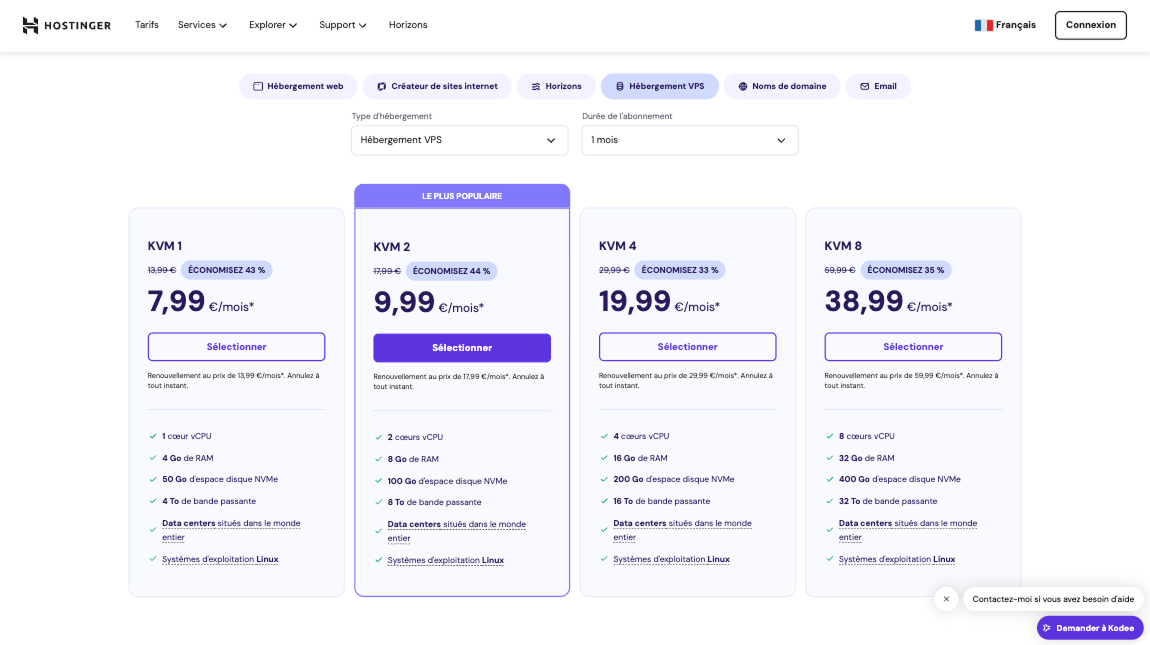Image resolution: width=1150 pixels, height=645 pixels.
Task: Open the Tarifs menu item
Action: click(147, 25)
